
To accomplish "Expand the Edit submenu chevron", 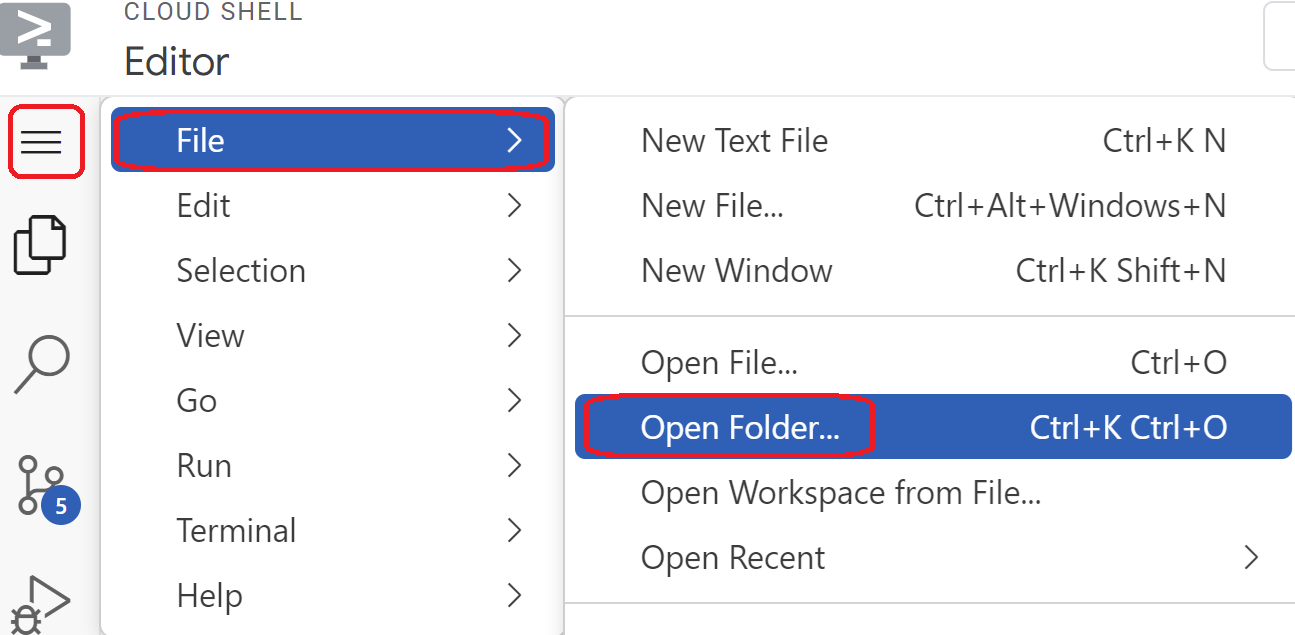I will pyautogui.click(x=515, y=206).
